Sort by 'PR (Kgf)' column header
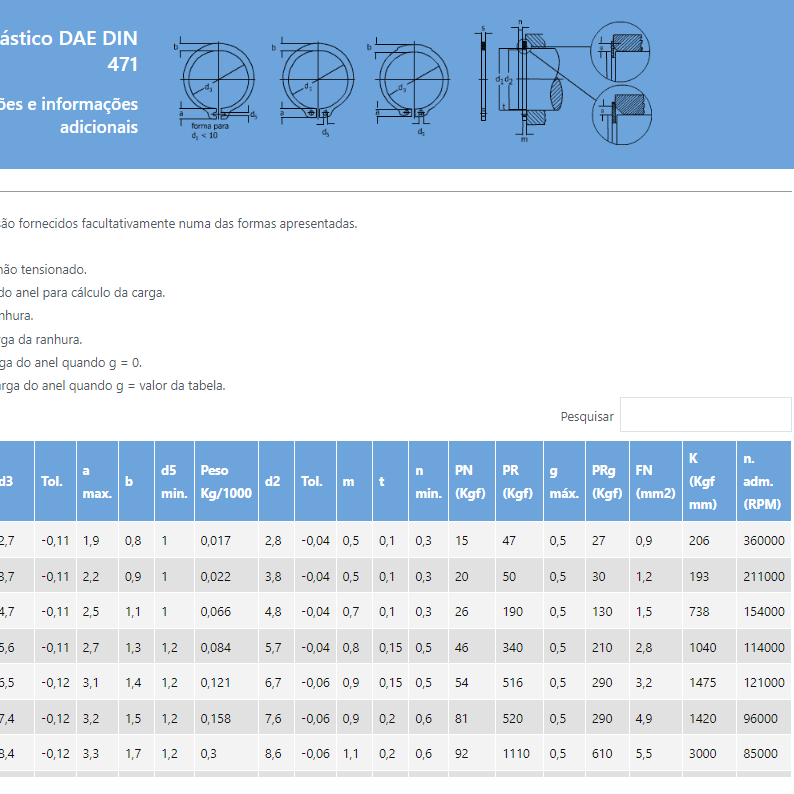The image size is (794, 794). 517,481
